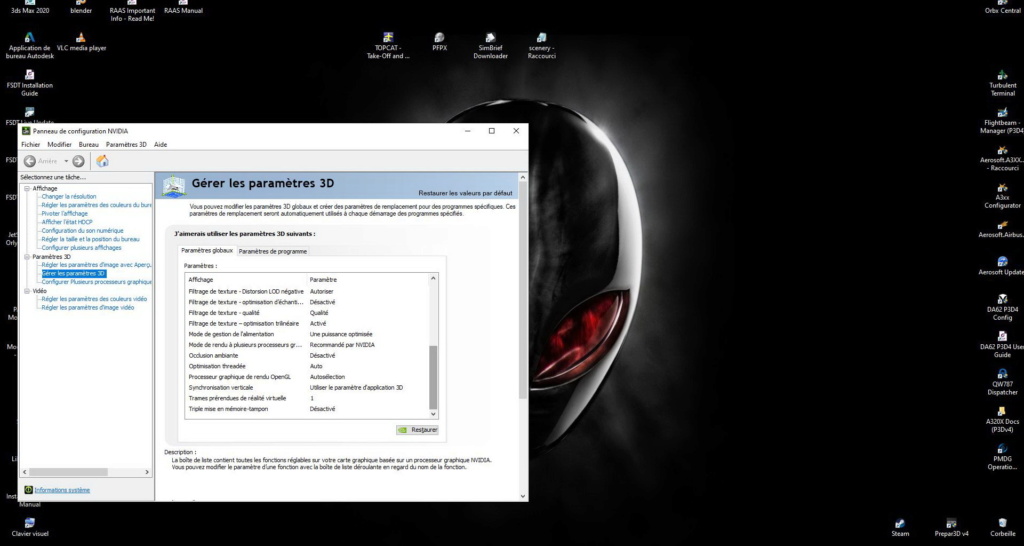The image size is (1024, 546).
Task: Click the Back arrow in NVIDIA toolbar
Action: click(x=30, y=161)
